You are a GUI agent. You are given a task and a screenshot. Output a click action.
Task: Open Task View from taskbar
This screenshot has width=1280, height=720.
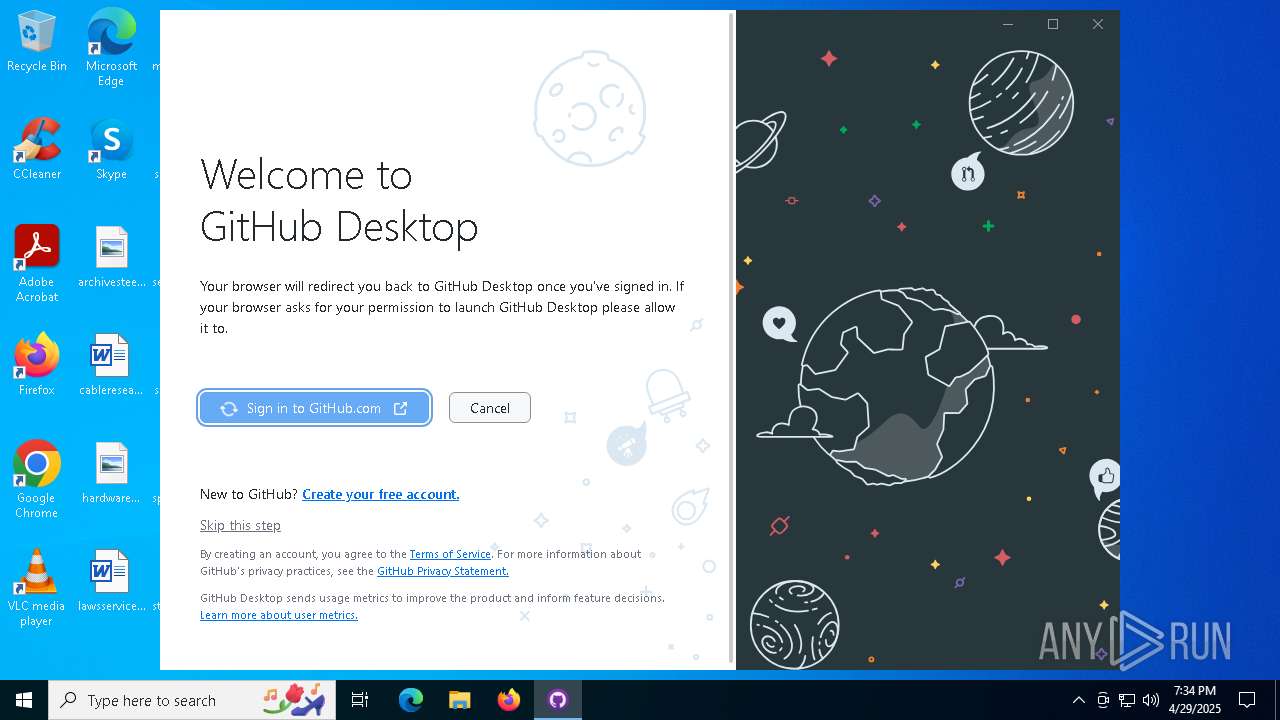360,700
